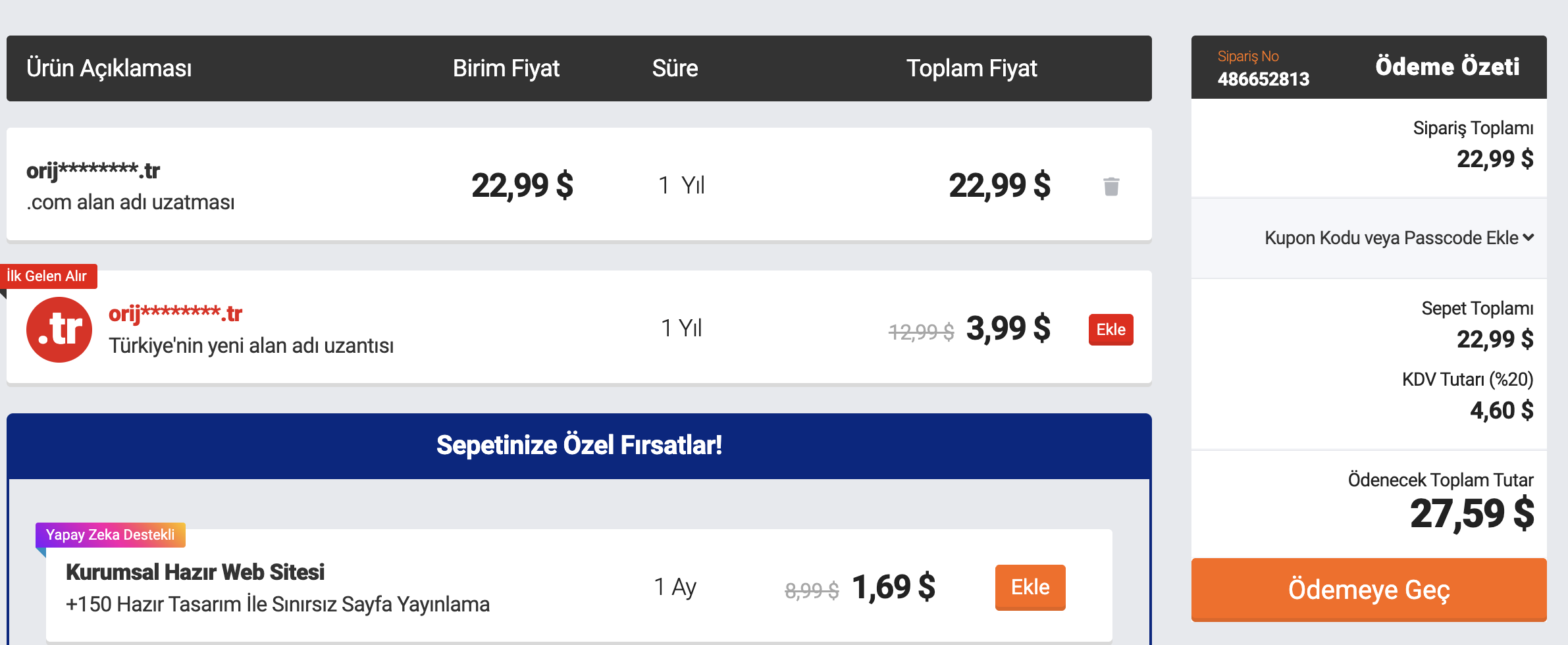Click the Ödeme Özeti heading

[x=1448, y=67]
